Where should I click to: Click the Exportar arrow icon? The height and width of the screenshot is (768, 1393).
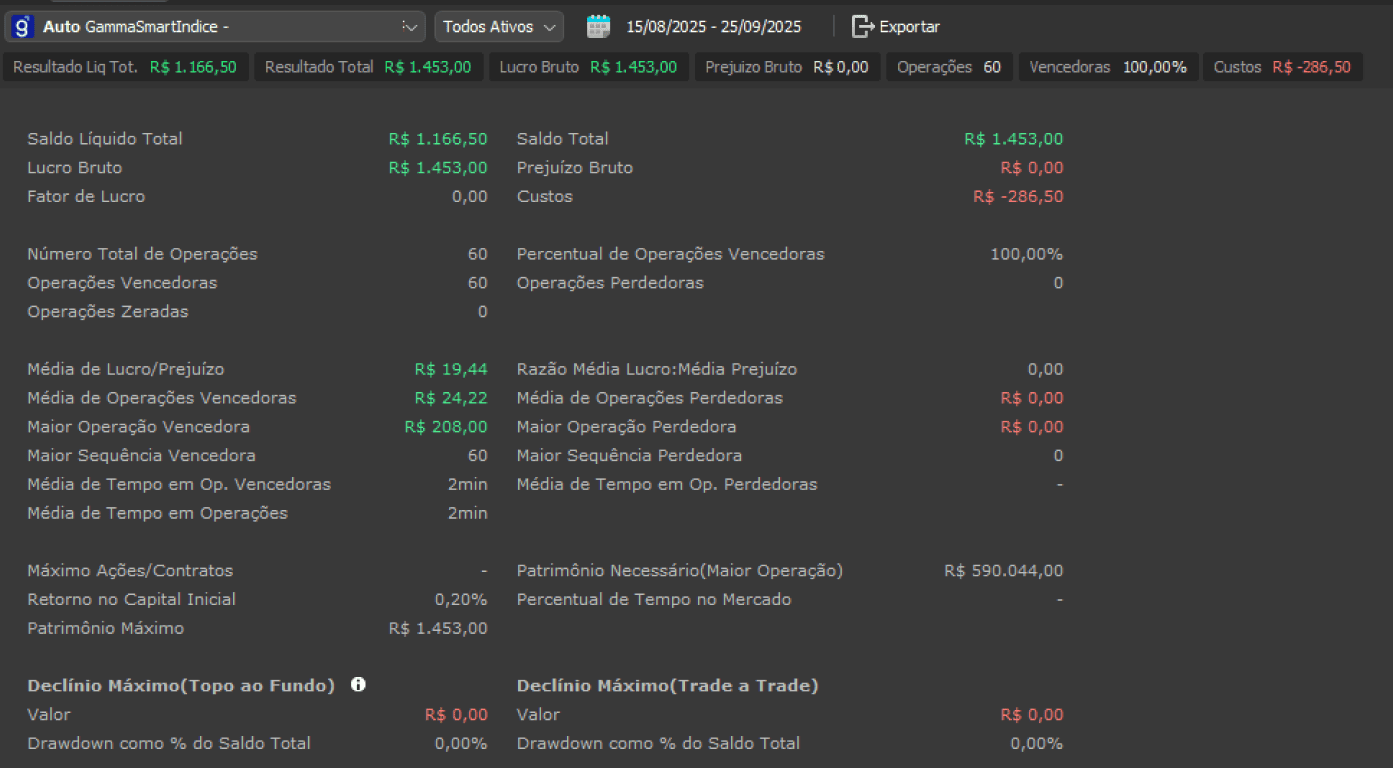coord(862,27)
